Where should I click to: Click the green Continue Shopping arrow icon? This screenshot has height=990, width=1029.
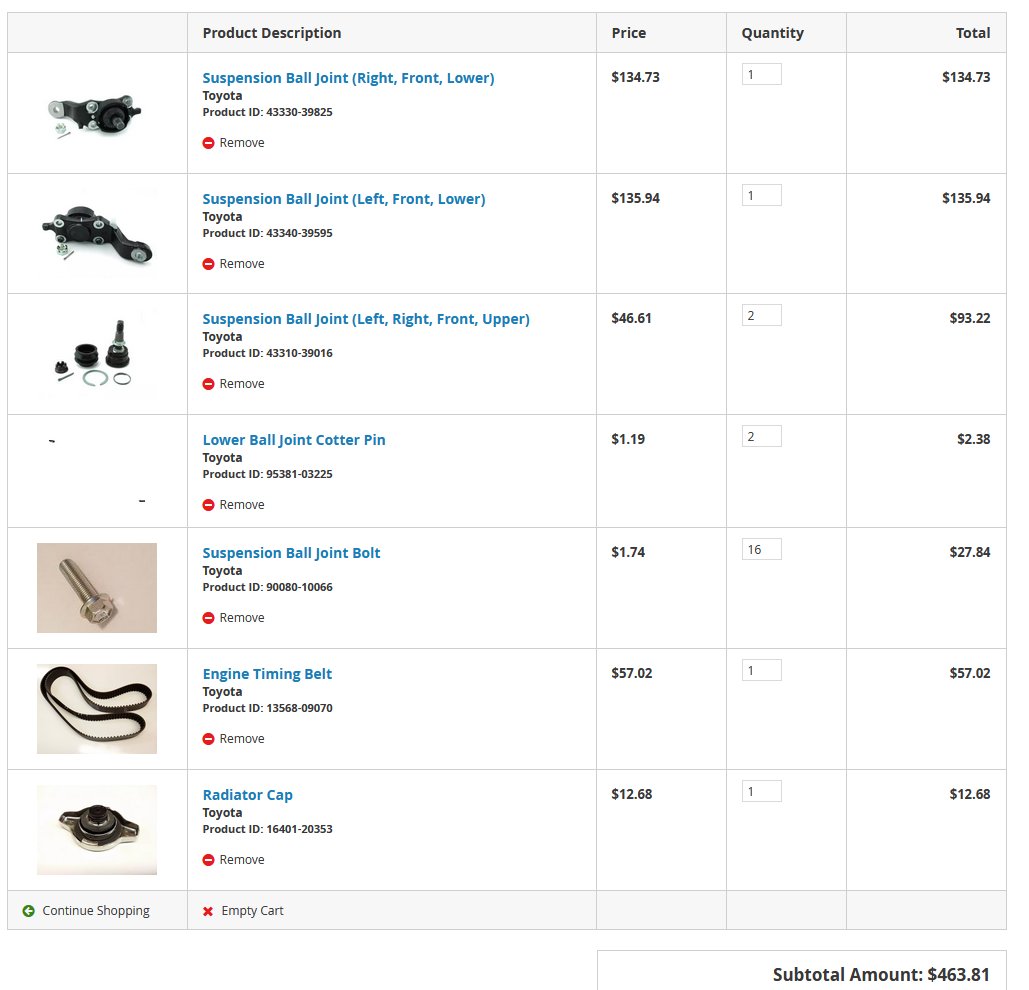tap(28, 911)
